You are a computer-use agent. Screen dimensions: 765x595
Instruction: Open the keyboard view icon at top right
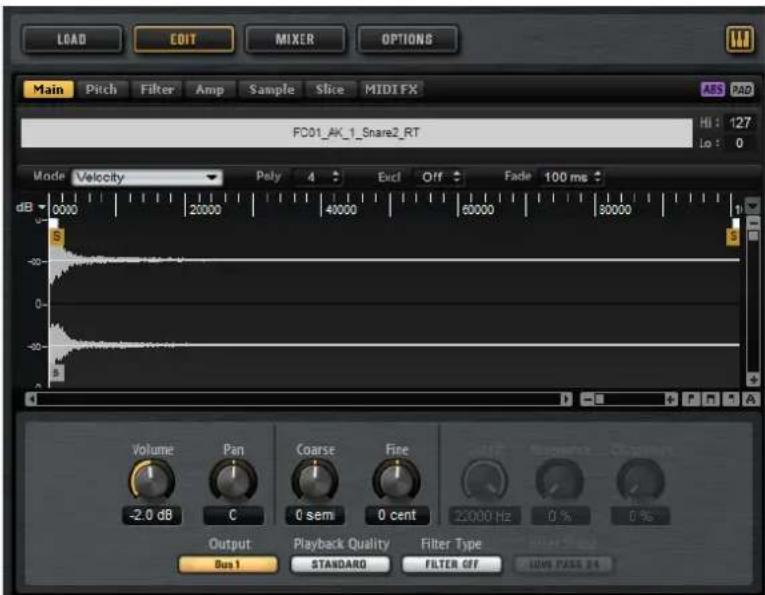(740, 39)
